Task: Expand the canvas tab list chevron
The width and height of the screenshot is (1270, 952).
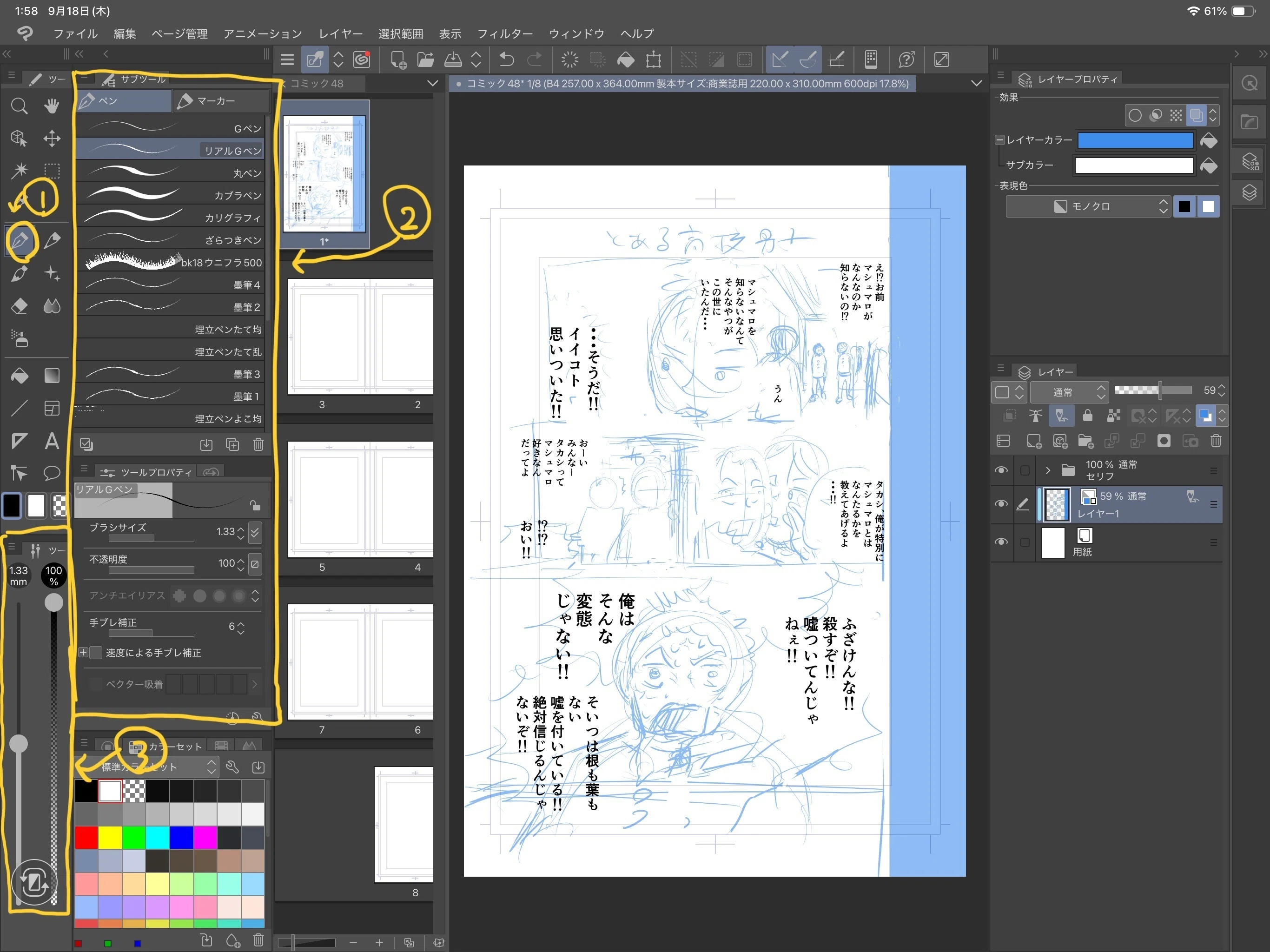Action: (x=976, y=83)
